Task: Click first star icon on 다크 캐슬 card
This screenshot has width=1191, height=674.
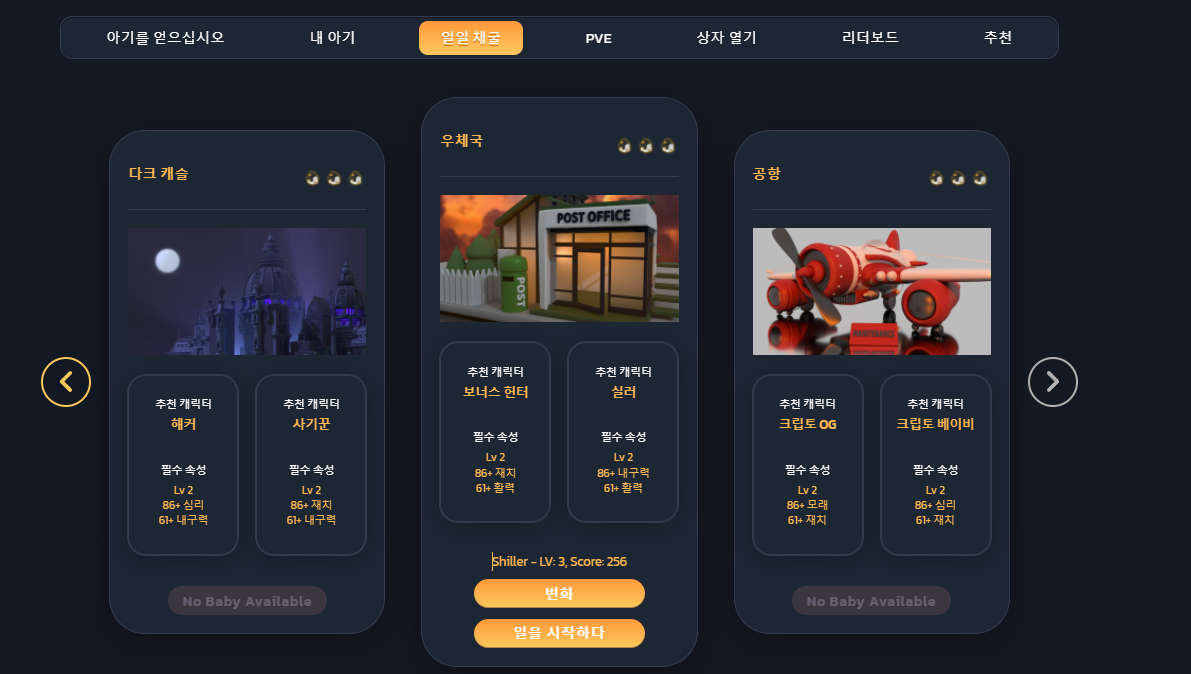Action: click(x=312, y=178)
